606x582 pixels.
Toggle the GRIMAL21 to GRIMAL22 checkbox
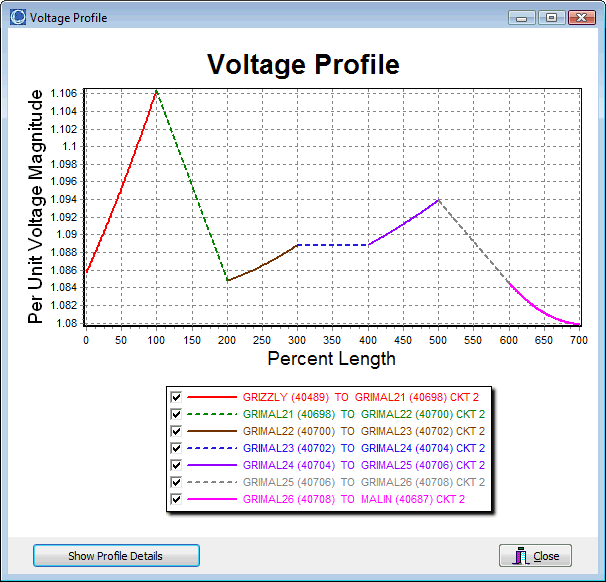(177, 414)
